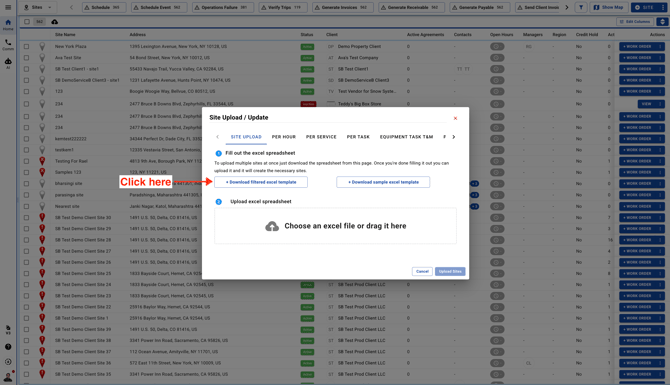Viewport: 670px width, 385px height.
Task: Check the Ava Test Site row checkbox
Action: pyautogui.click(x=26, y=58)
